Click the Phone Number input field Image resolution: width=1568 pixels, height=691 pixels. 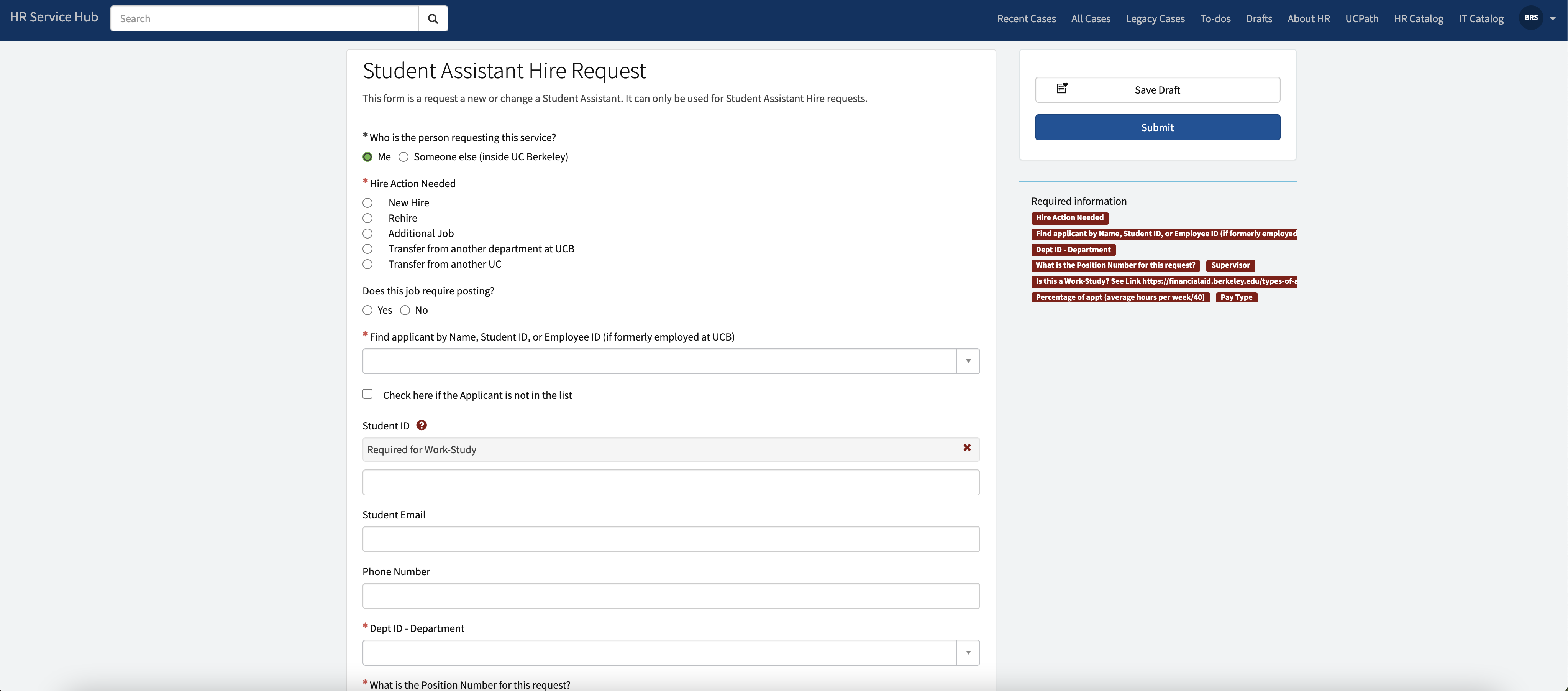click(x=671, y=596)
